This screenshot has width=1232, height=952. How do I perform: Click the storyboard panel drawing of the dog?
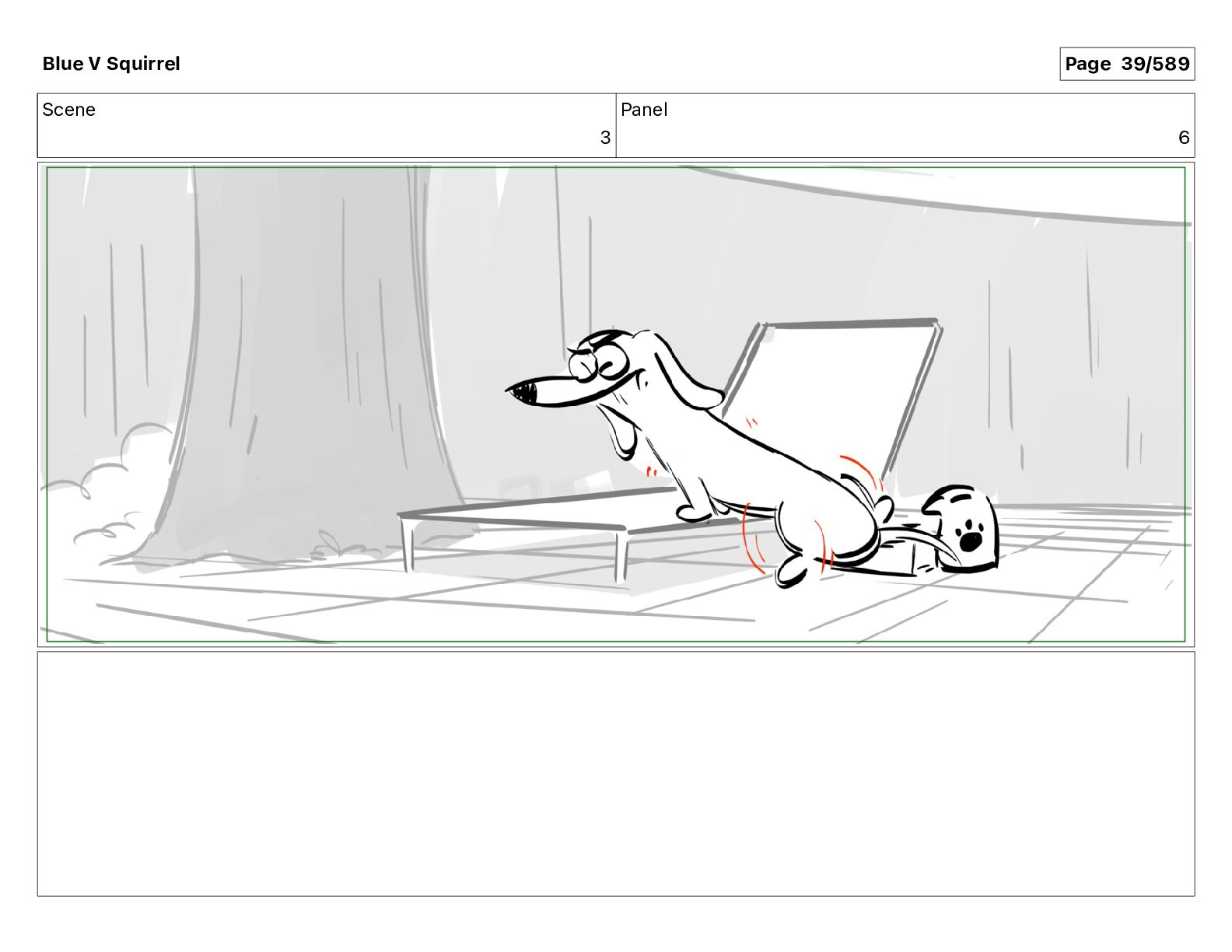(x=616, y=404)
